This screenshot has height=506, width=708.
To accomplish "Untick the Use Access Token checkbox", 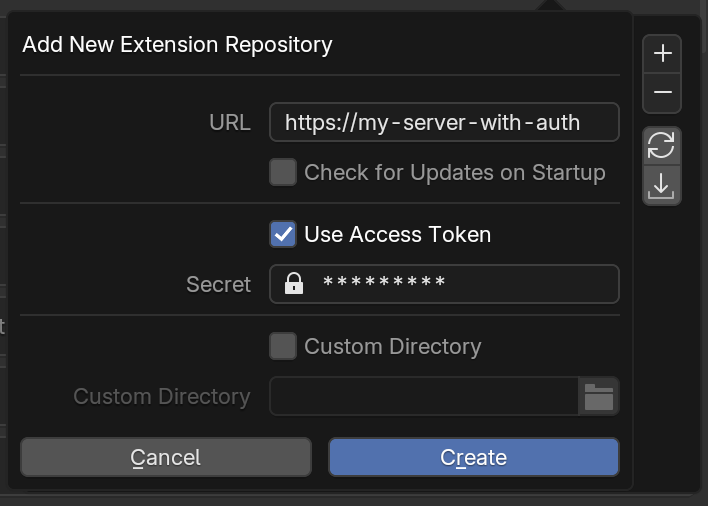I will click(x=284, y=234).
